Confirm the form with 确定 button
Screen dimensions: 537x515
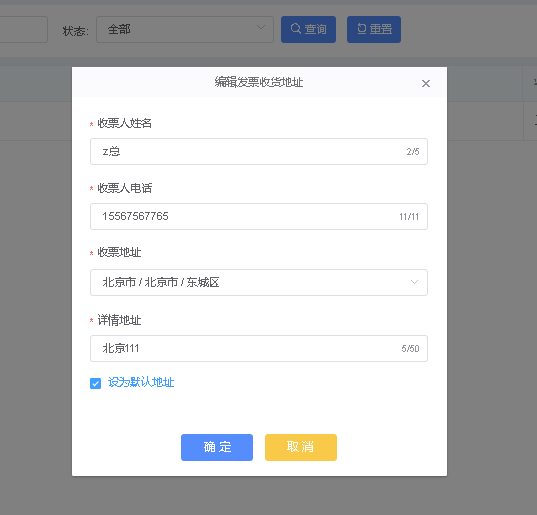(x=217, y=447)
